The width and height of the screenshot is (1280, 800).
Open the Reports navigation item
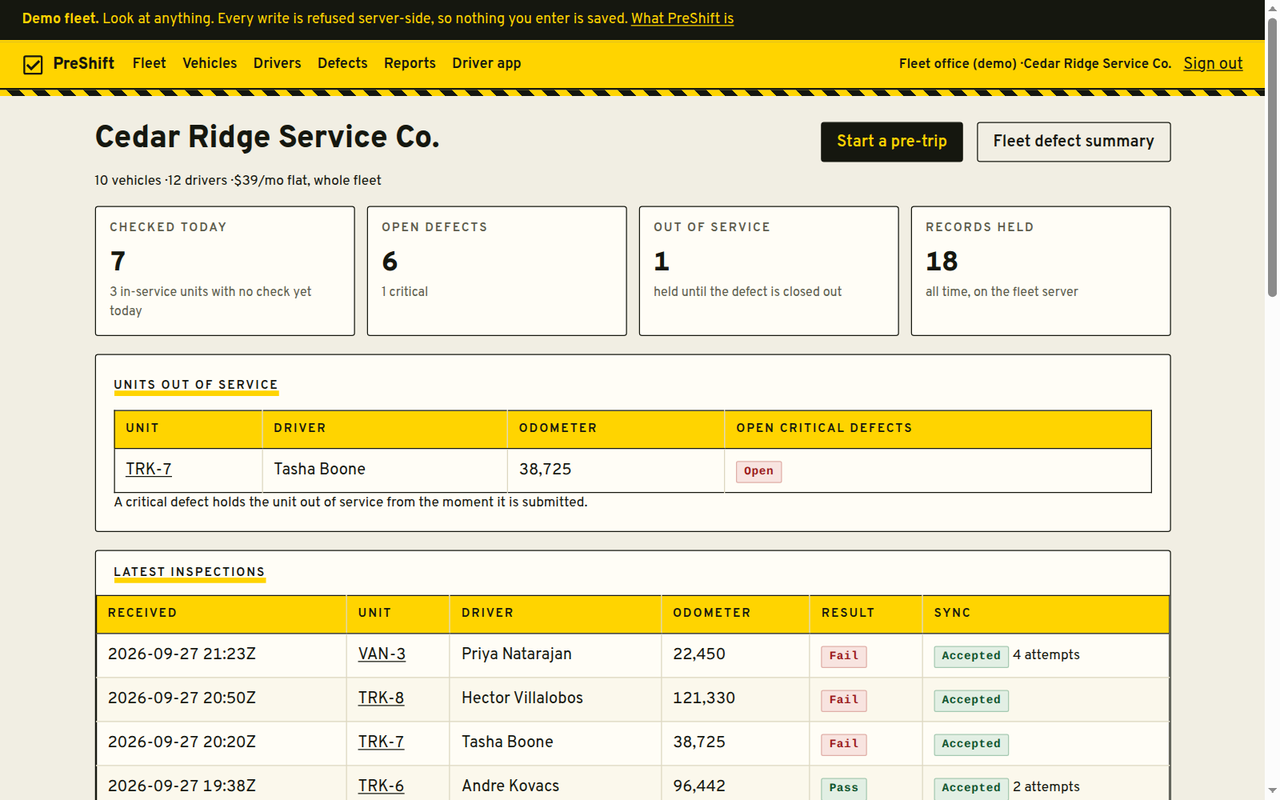(410, 64)
